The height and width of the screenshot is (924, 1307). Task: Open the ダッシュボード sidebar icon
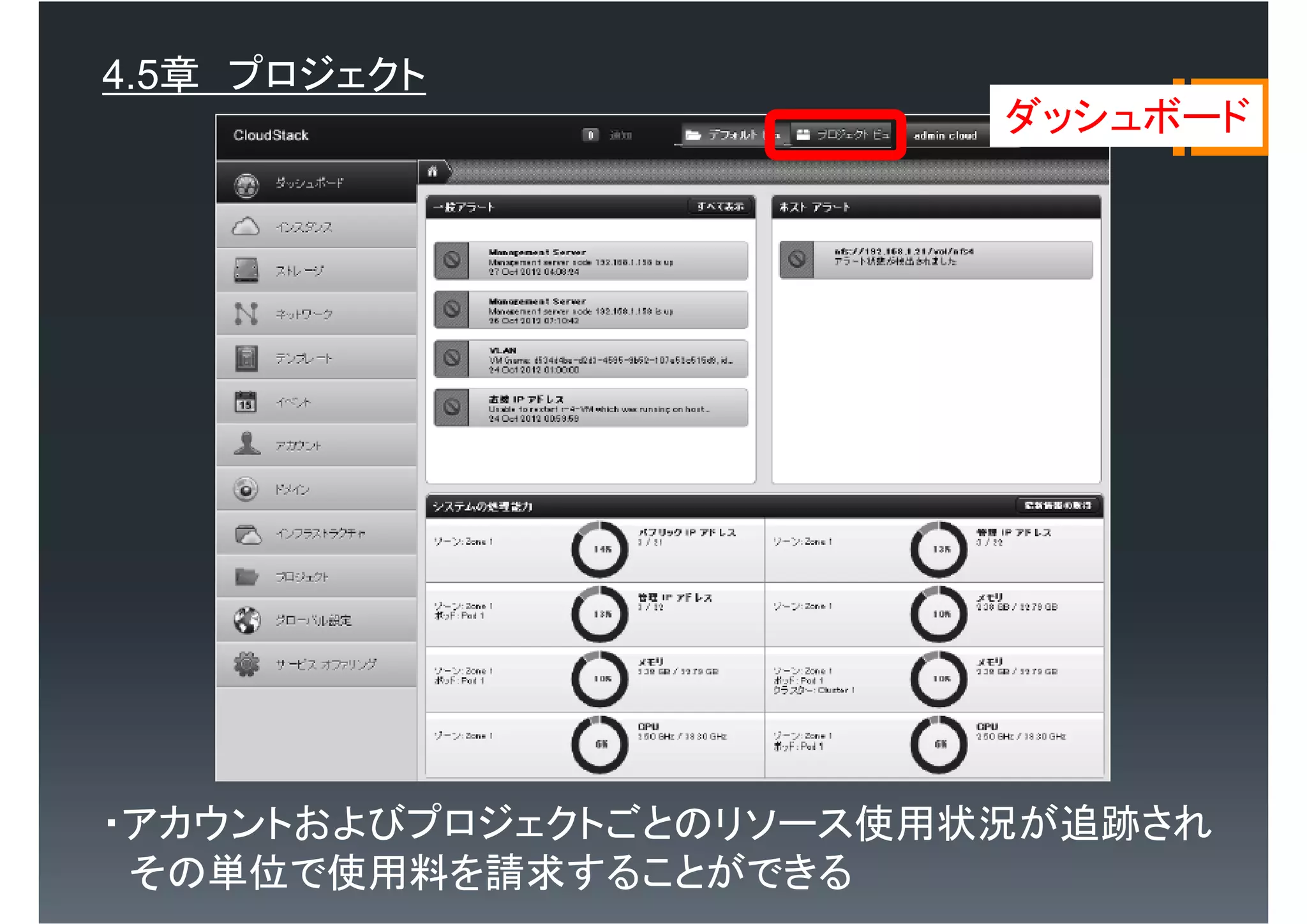[246, 185]
